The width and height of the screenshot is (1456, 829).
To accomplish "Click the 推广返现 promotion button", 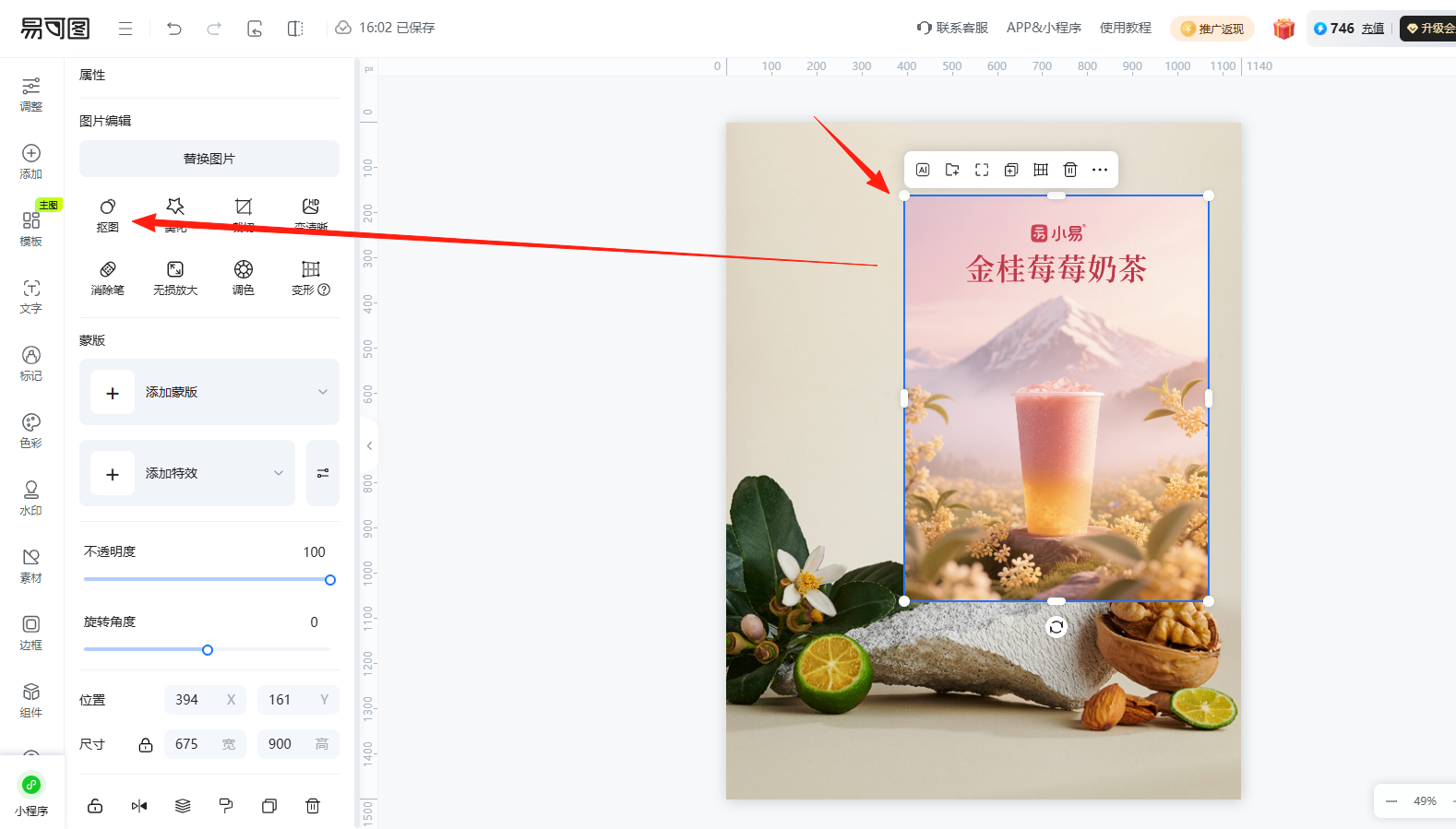I will [x=1212, y=29].
